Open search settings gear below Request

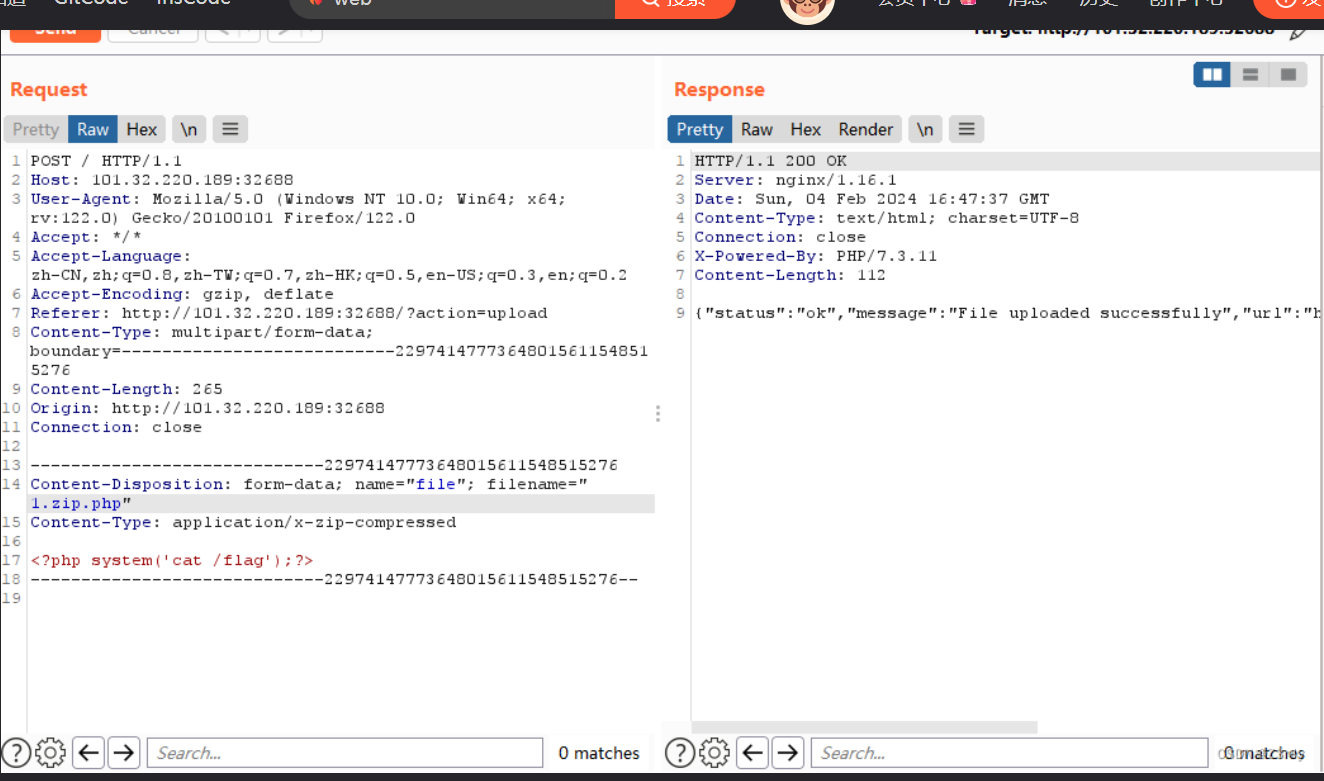click(51, 752)
